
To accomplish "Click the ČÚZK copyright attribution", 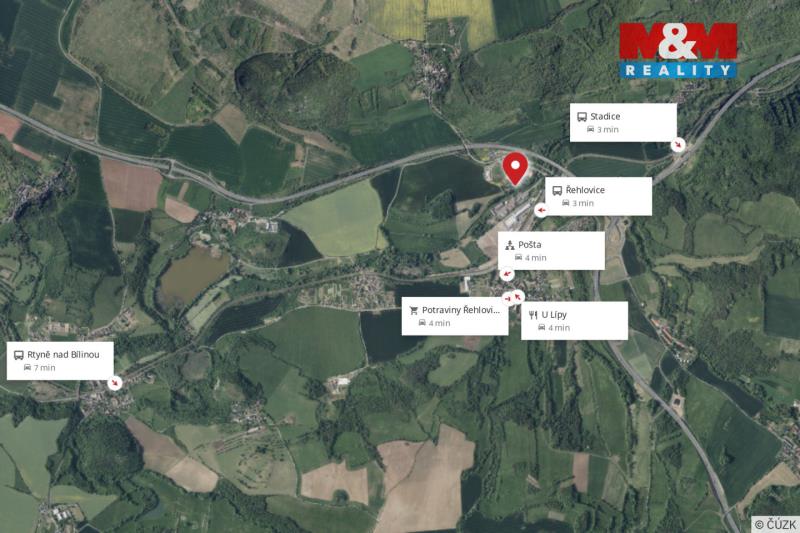I will (x=776, y=524).
